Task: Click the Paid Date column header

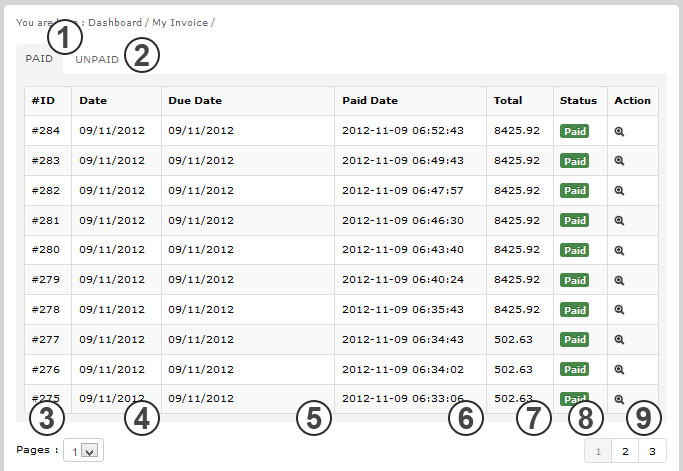Action: (370, 100)
